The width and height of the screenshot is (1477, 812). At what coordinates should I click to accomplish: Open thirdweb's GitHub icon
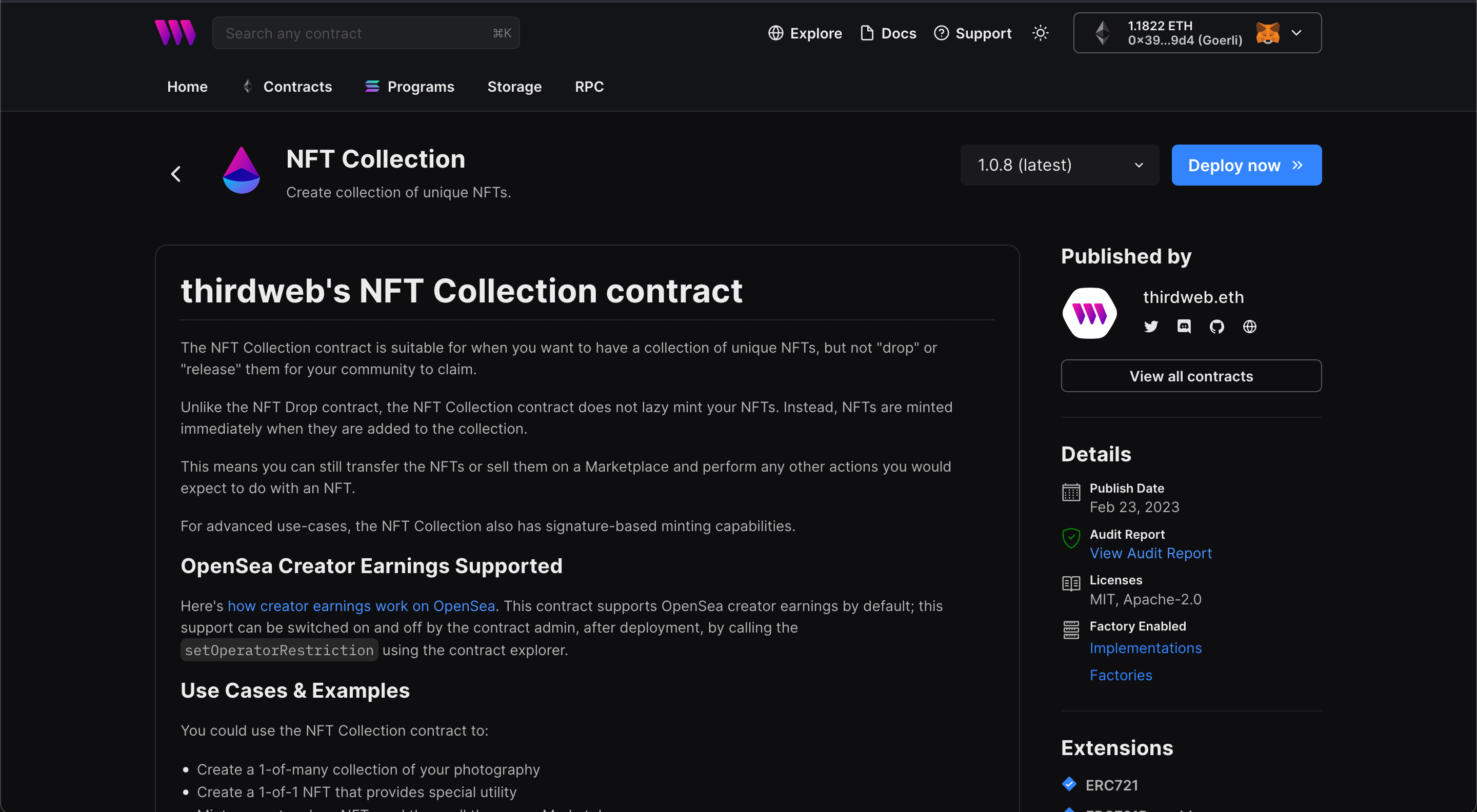click(1216, 327)
